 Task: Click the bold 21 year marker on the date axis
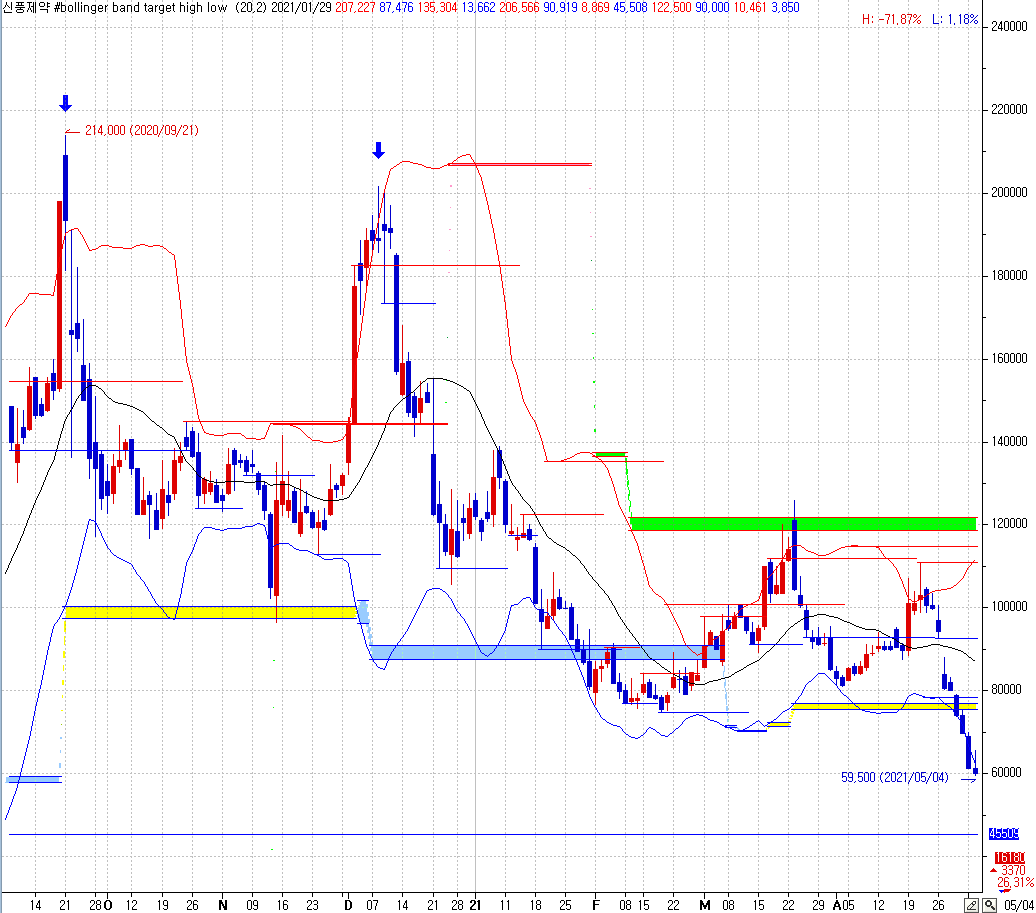coord(475,905)
